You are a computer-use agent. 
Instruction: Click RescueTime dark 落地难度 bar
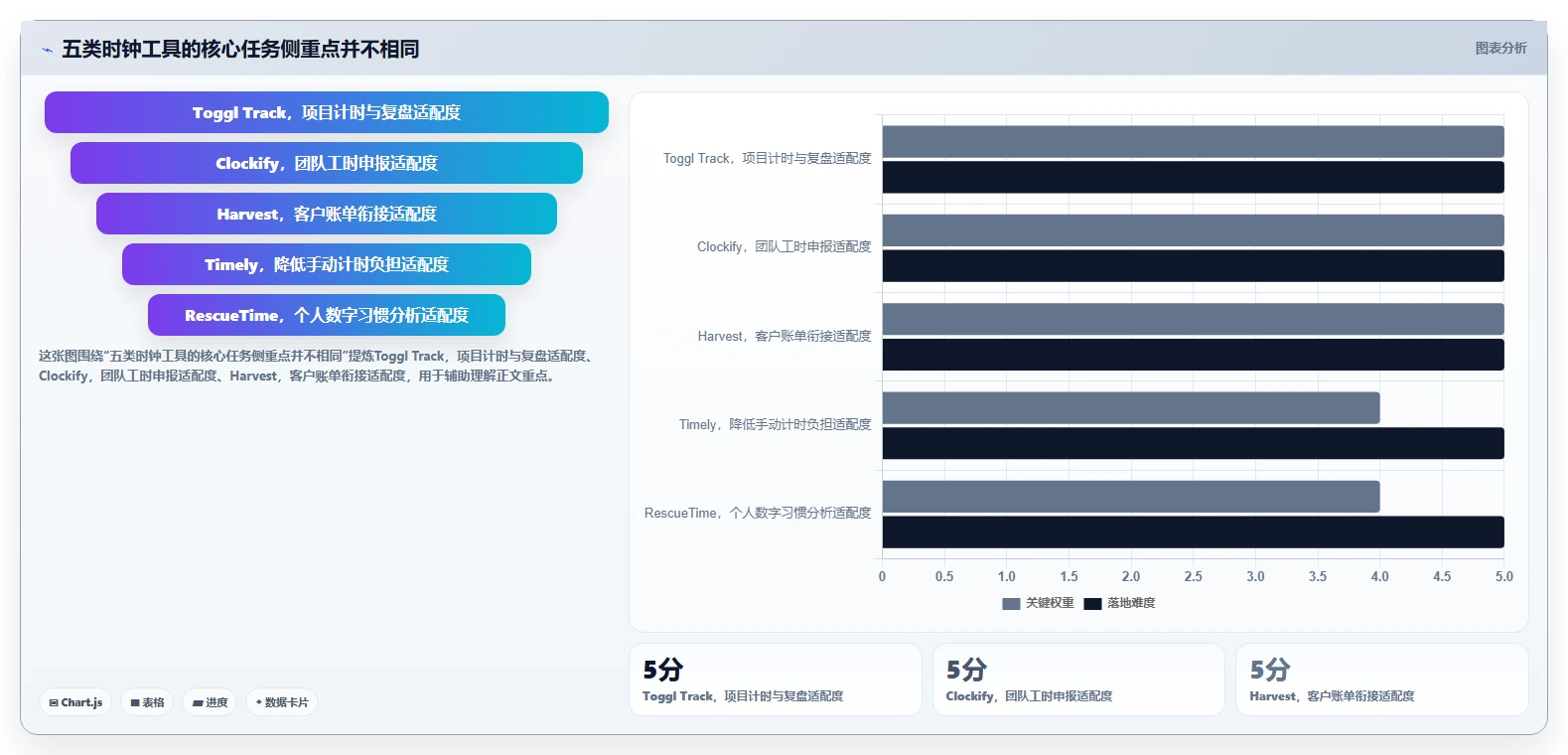pyautogui.click(x=1193, y=531)
